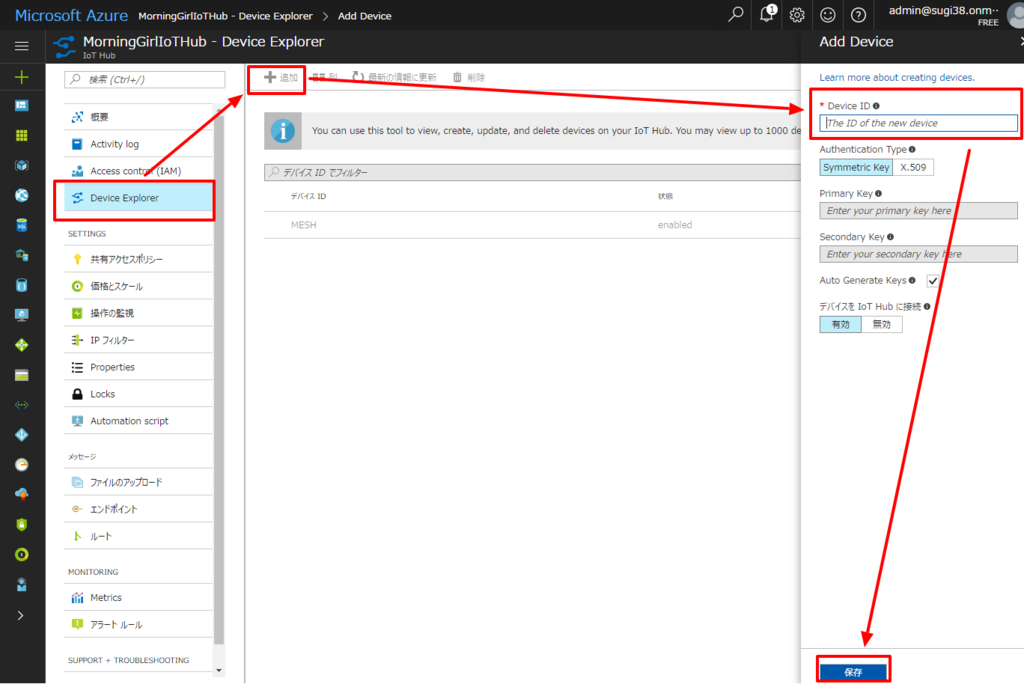
Task: Set device connection to 有効
Action: pyautogui.click(x=840, y=325)
